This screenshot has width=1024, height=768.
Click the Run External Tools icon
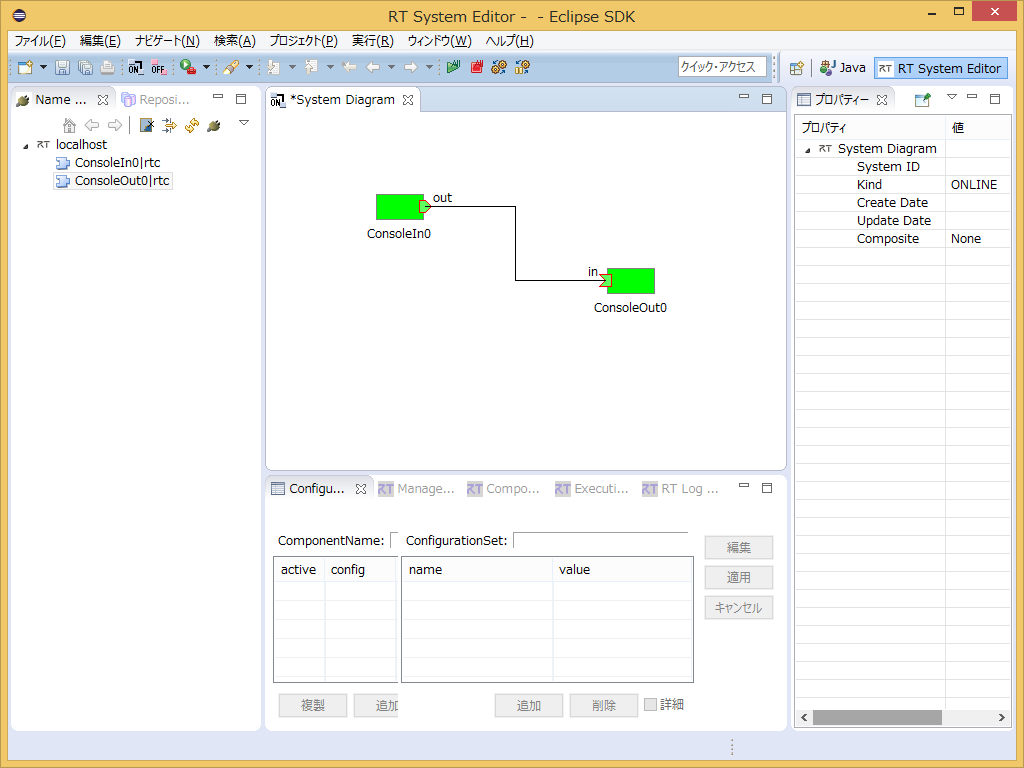pyautogui.click(x=188, y=67)
